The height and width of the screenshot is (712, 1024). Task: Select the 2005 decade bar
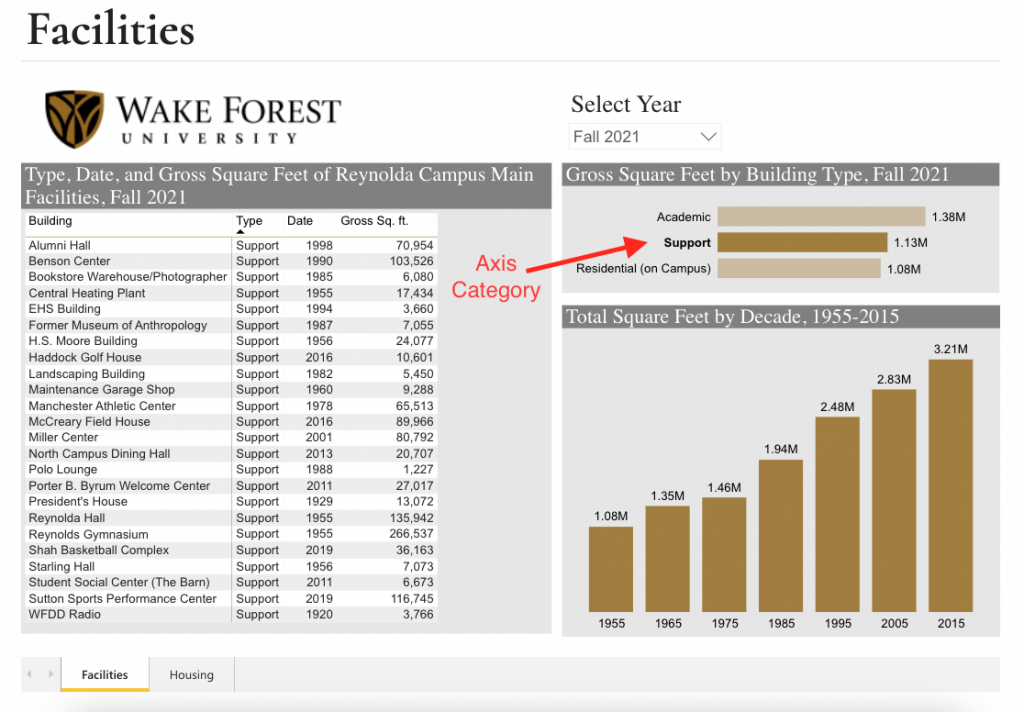click(x=894, y=500)
